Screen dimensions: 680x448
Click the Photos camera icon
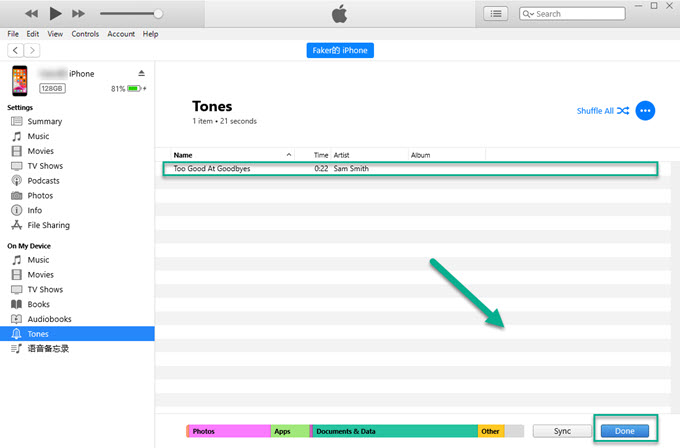[x=16, y=196]
